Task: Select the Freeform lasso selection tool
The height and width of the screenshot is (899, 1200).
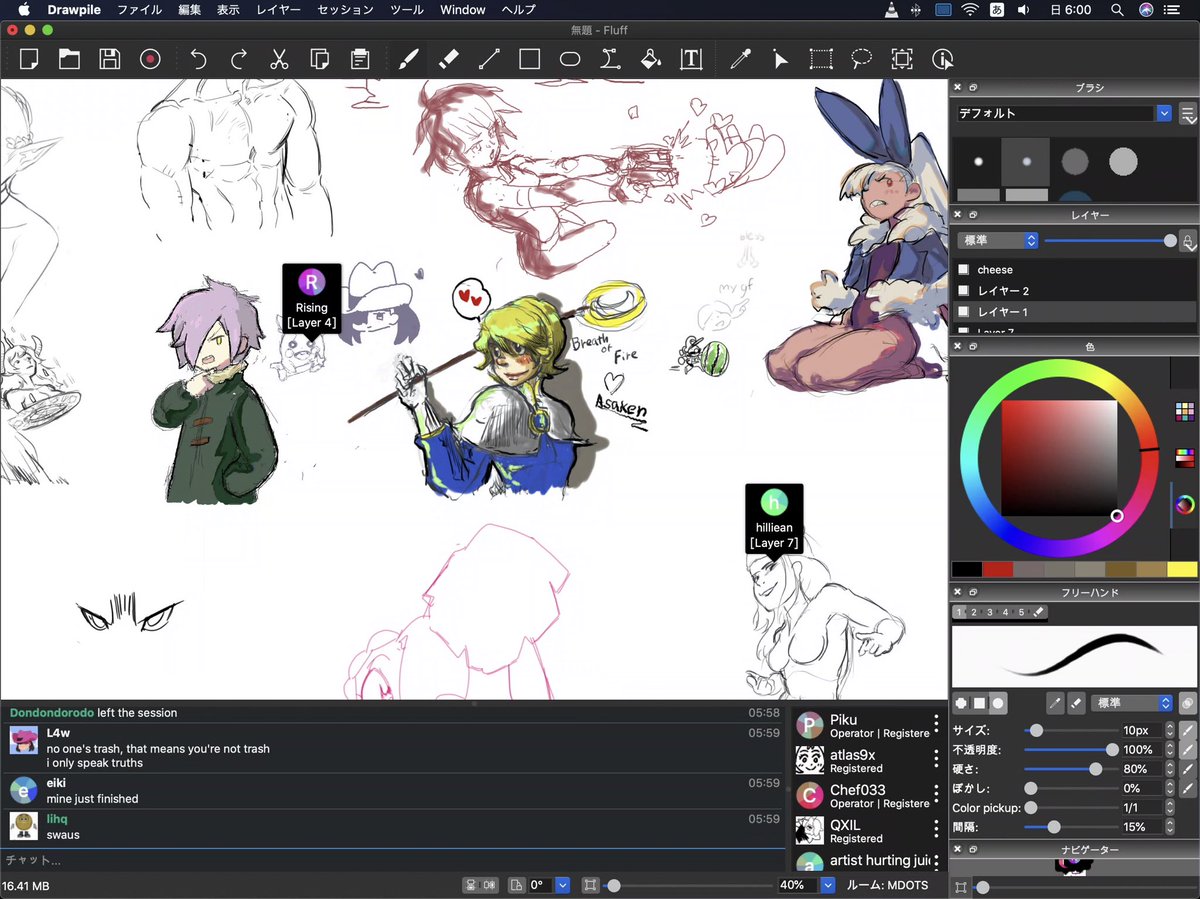Action: click(x=862, y=60)
